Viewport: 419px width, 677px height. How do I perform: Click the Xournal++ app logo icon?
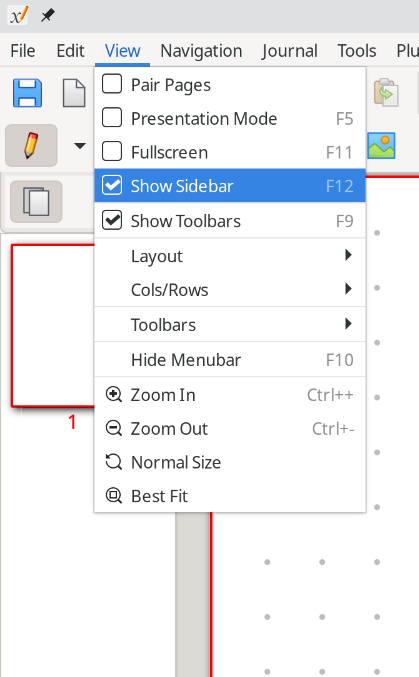point(18,16)
